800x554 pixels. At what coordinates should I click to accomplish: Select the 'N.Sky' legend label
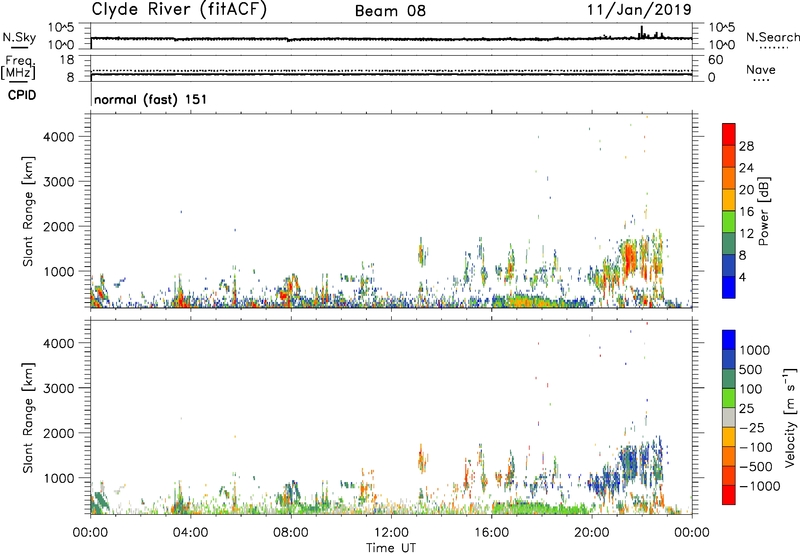pos(19,37)
